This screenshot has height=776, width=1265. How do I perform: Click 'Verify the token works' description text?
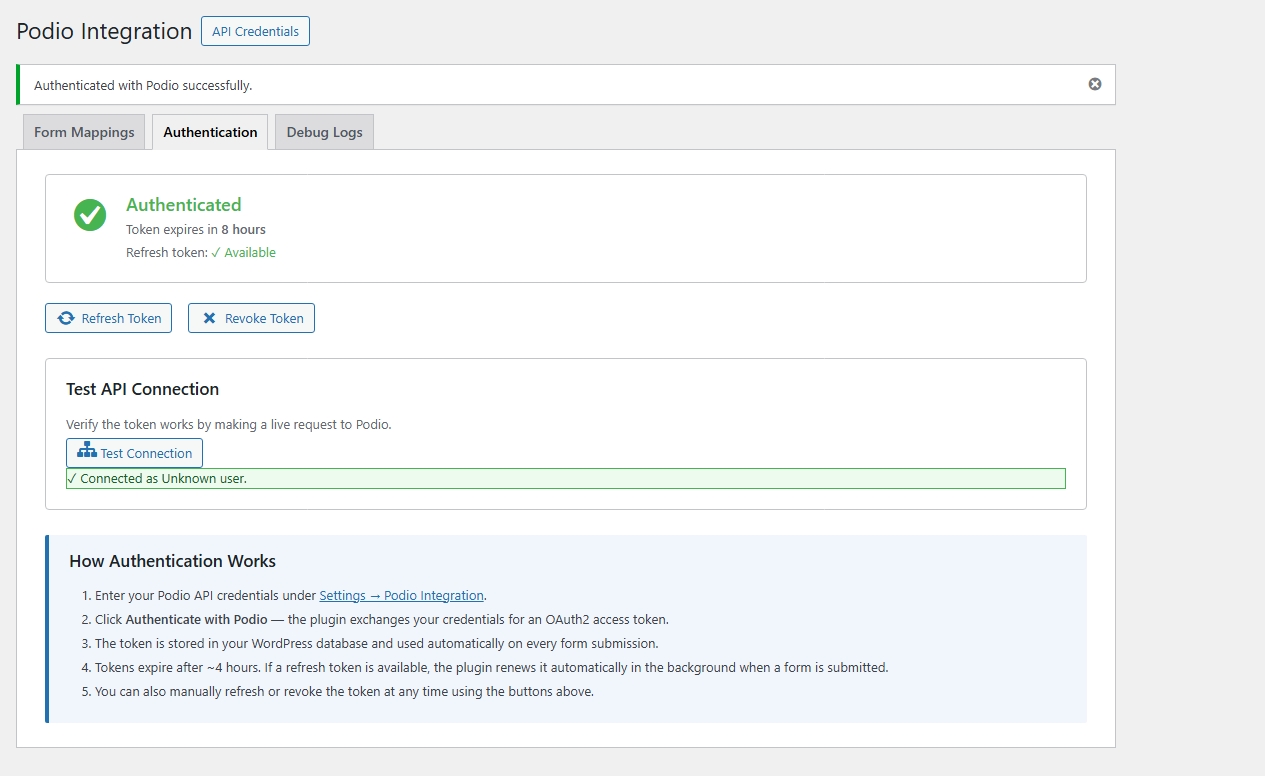229,424
